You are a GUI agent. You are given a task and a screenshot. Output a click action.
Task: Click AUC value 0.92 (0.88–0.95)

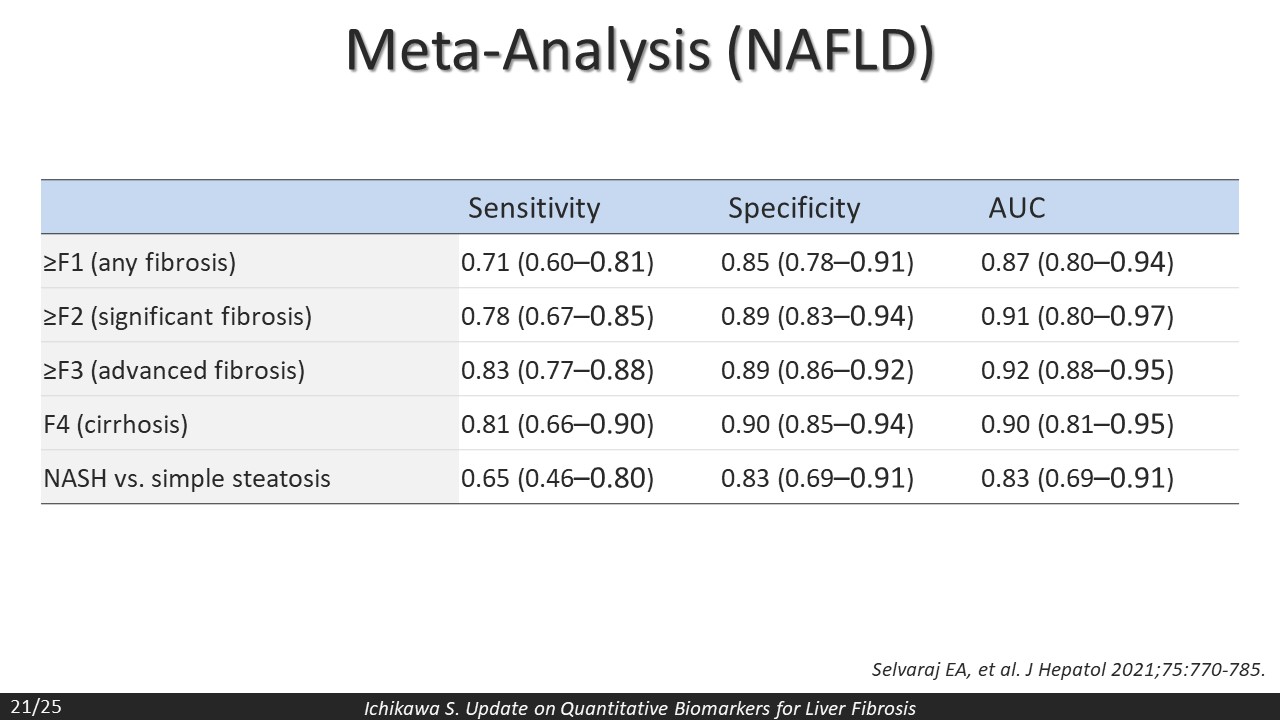coord(1077,371)
